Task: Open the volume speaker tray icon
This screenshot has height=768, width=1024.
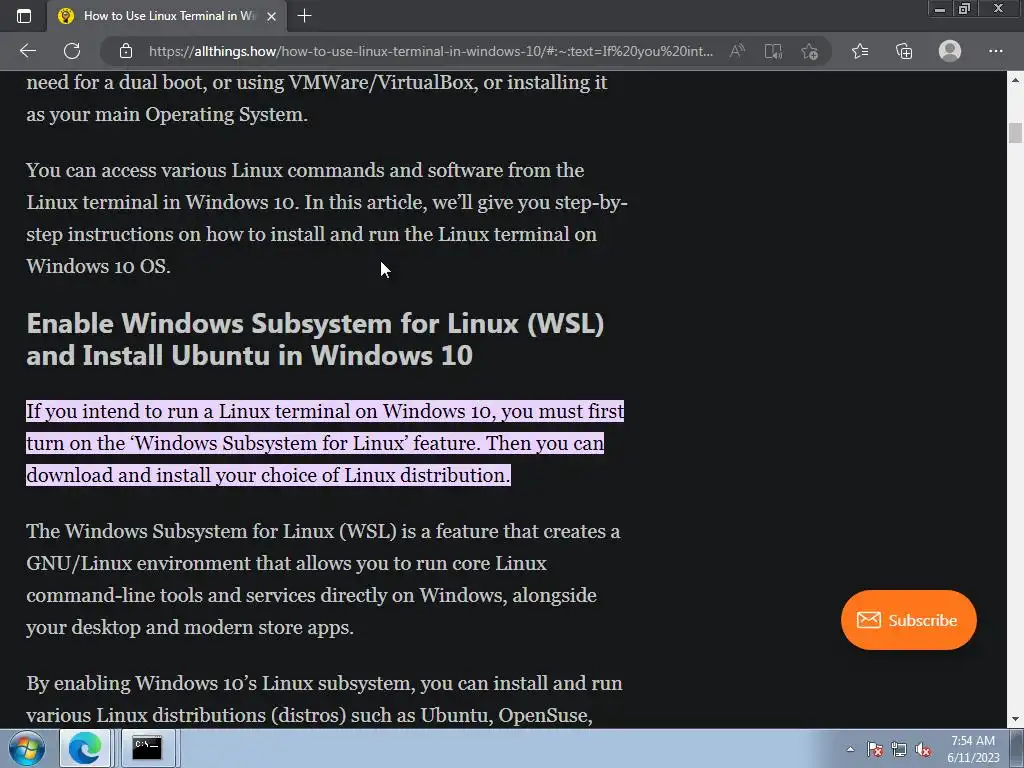Action: click(x=923, y=749)
